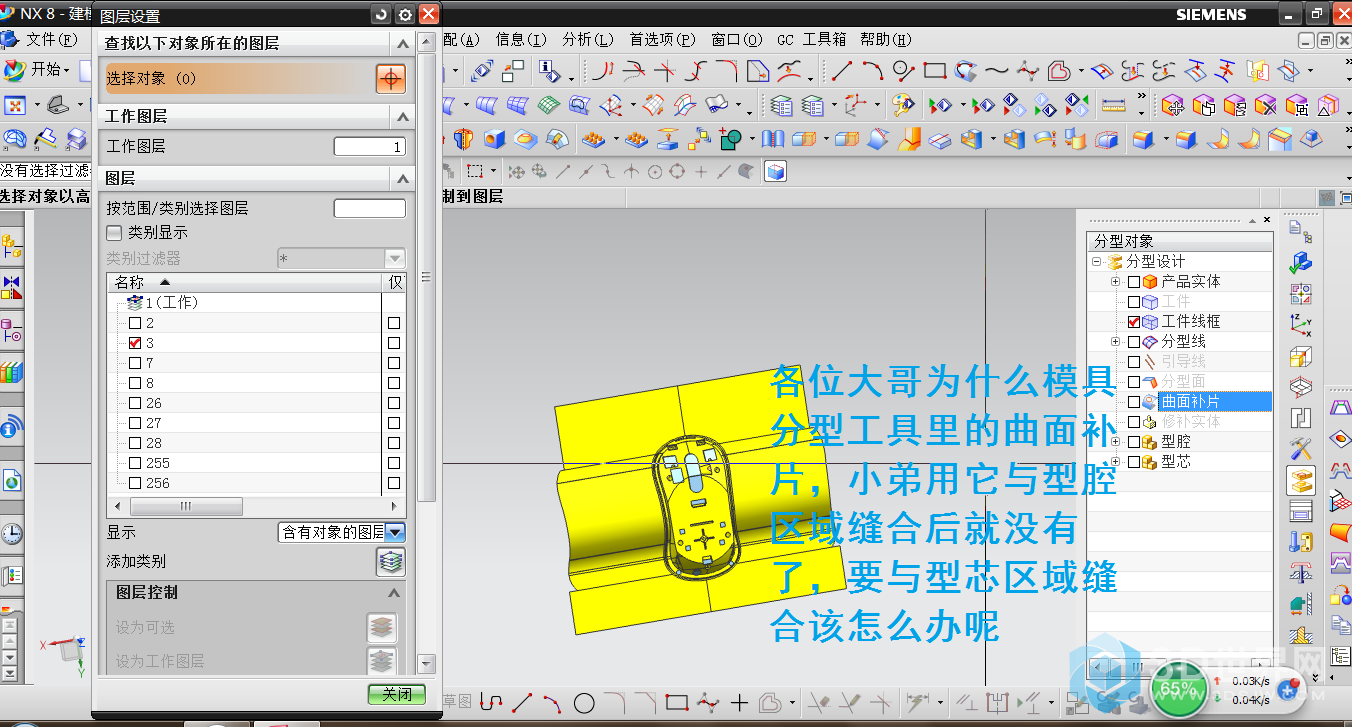Click the dialog vertical scrollbar down arrow
Image resolution: width=1352 pixels, height=727 pixels.
point(426,663)
